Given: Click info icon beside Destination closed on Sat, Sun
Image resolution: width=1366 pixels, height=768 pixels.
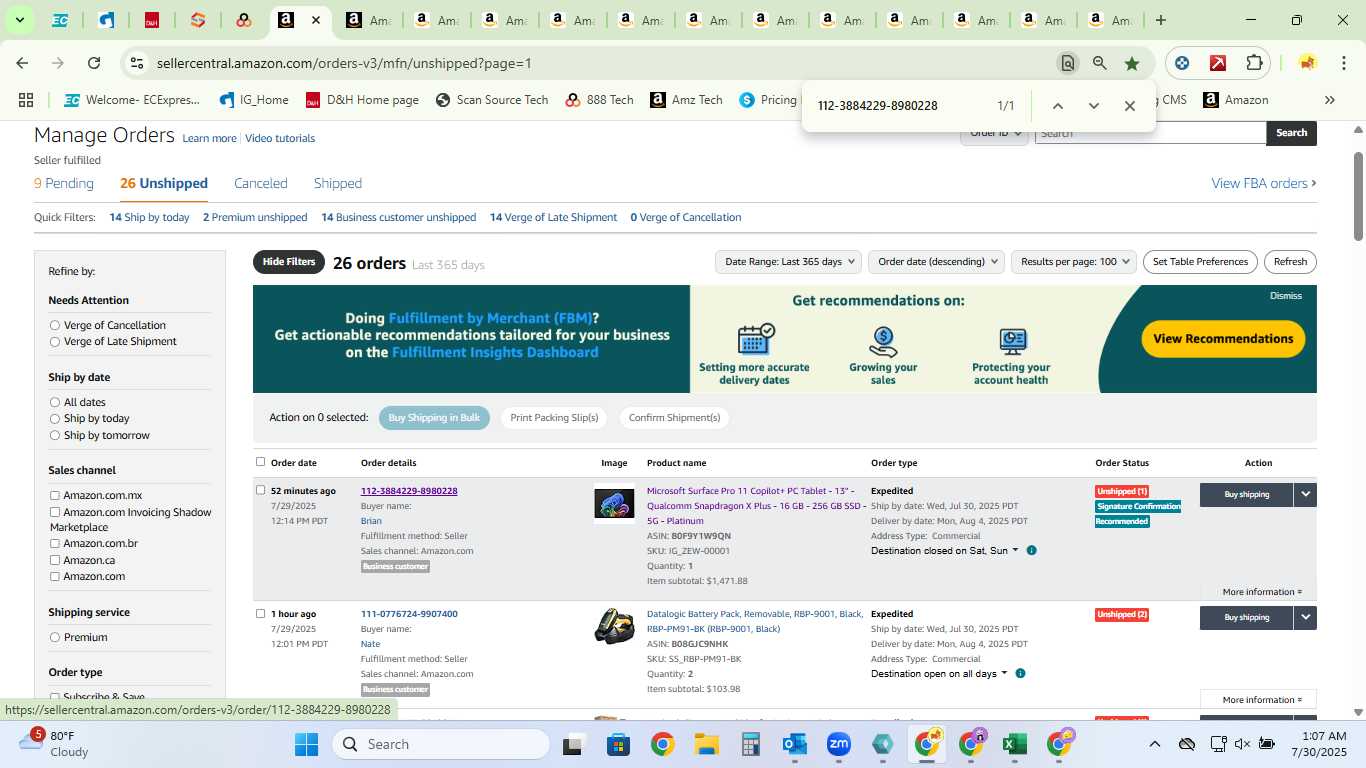Looking at the screenshot, I should click(x=1032, y=551).
